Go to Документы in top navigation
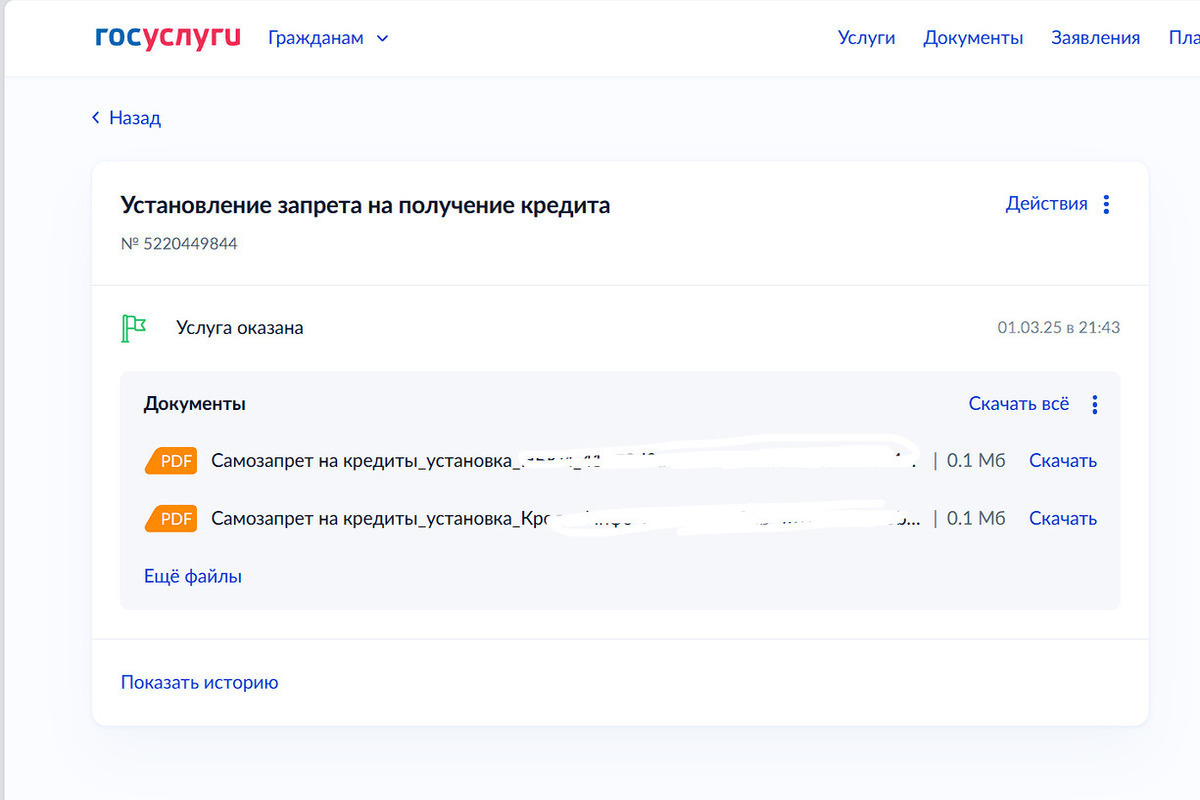The height and width of the screenshot is (800, 1200). [x=973, y=38]
